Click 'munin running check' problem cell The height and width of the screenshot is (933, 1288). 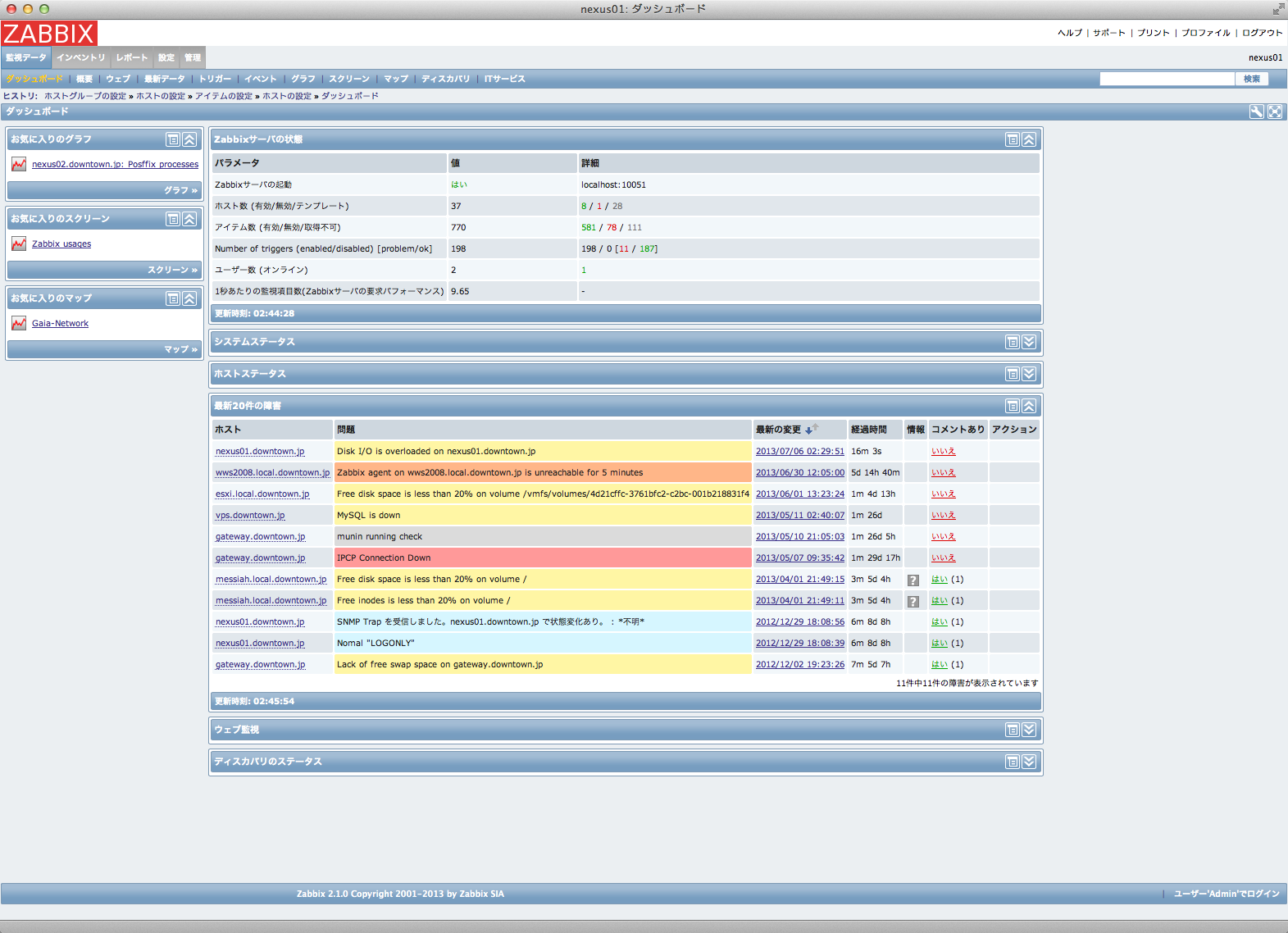click(x=543, y=536)
